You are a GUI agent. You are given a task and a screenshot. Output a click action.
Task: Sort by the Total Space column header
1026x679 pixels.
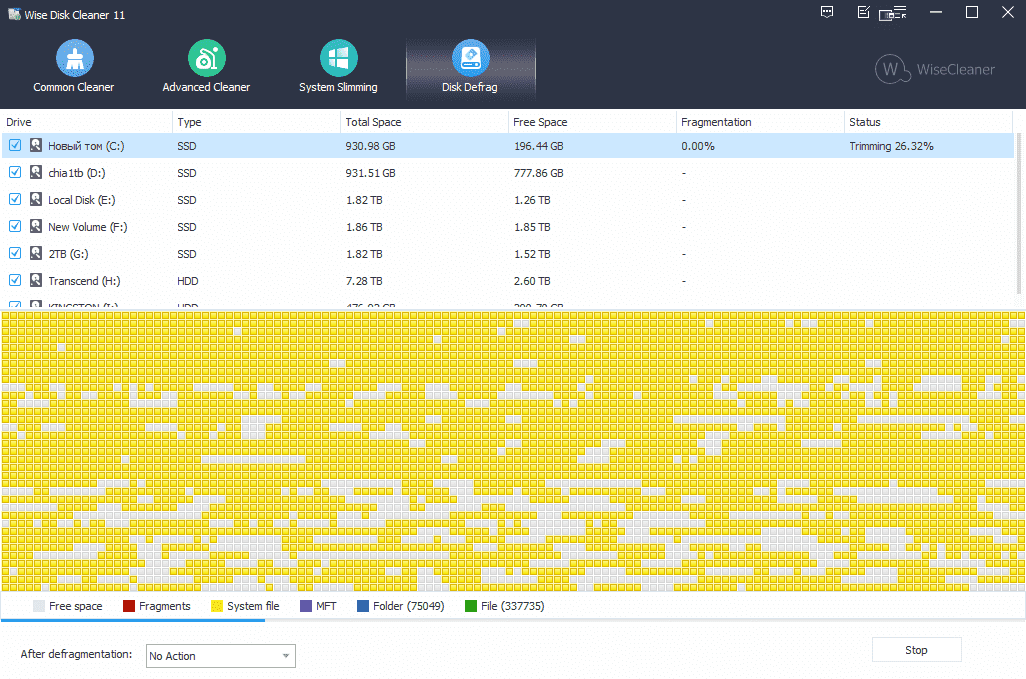(424, 122)
